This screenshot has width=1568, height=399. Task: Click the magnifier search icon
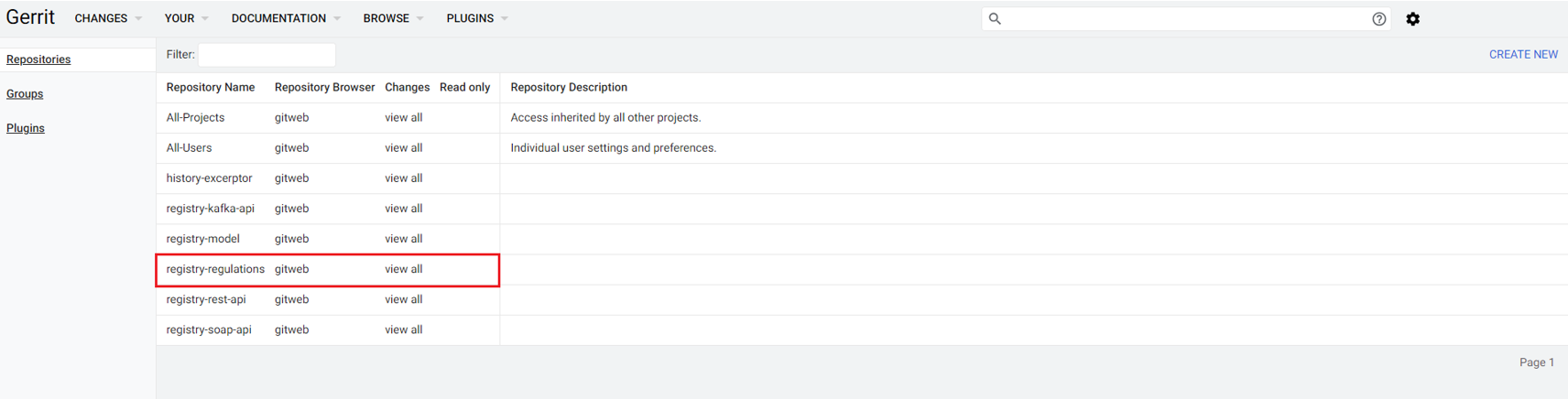click(995, 18)
